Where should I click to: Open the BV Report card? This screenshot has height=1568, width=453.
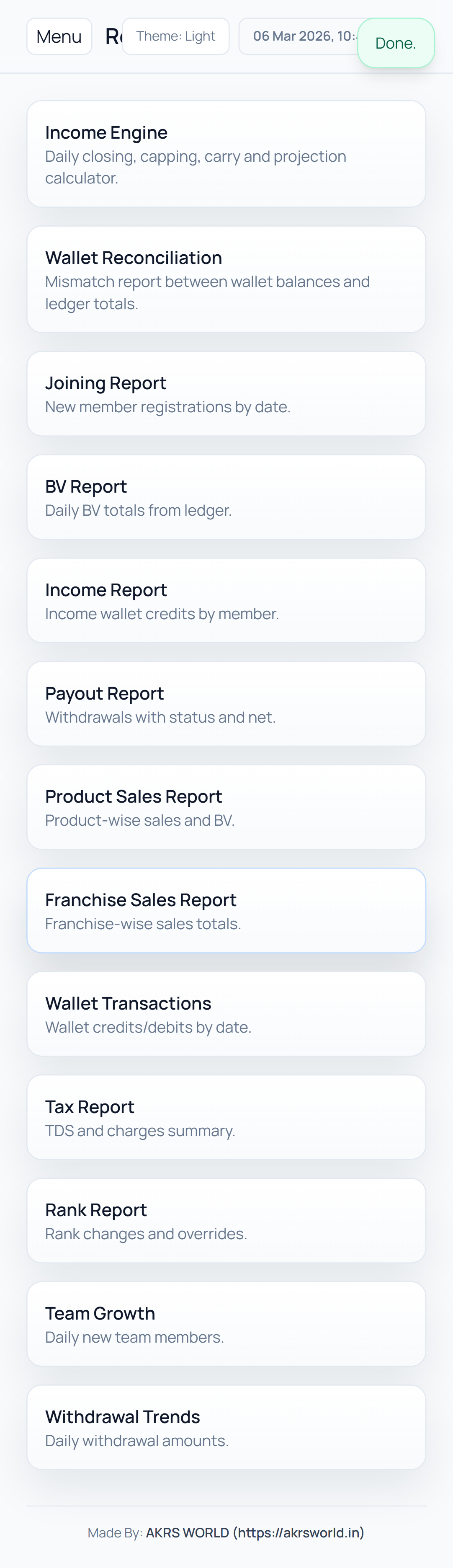pyautogui.click(x=226, y=497)
